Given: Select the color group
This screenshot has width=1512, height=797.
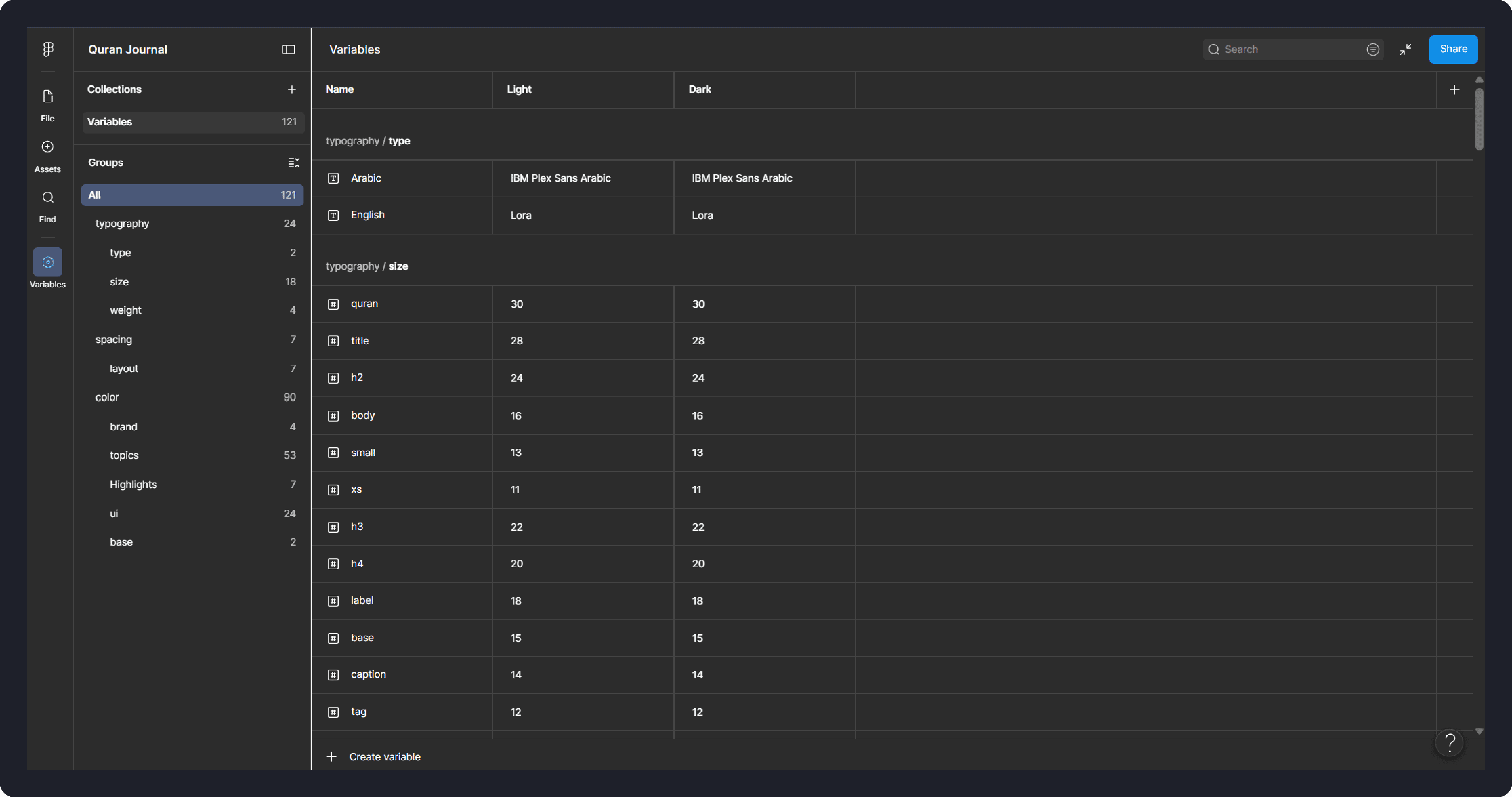Looking at the screenshot, I should coord(193,398).
